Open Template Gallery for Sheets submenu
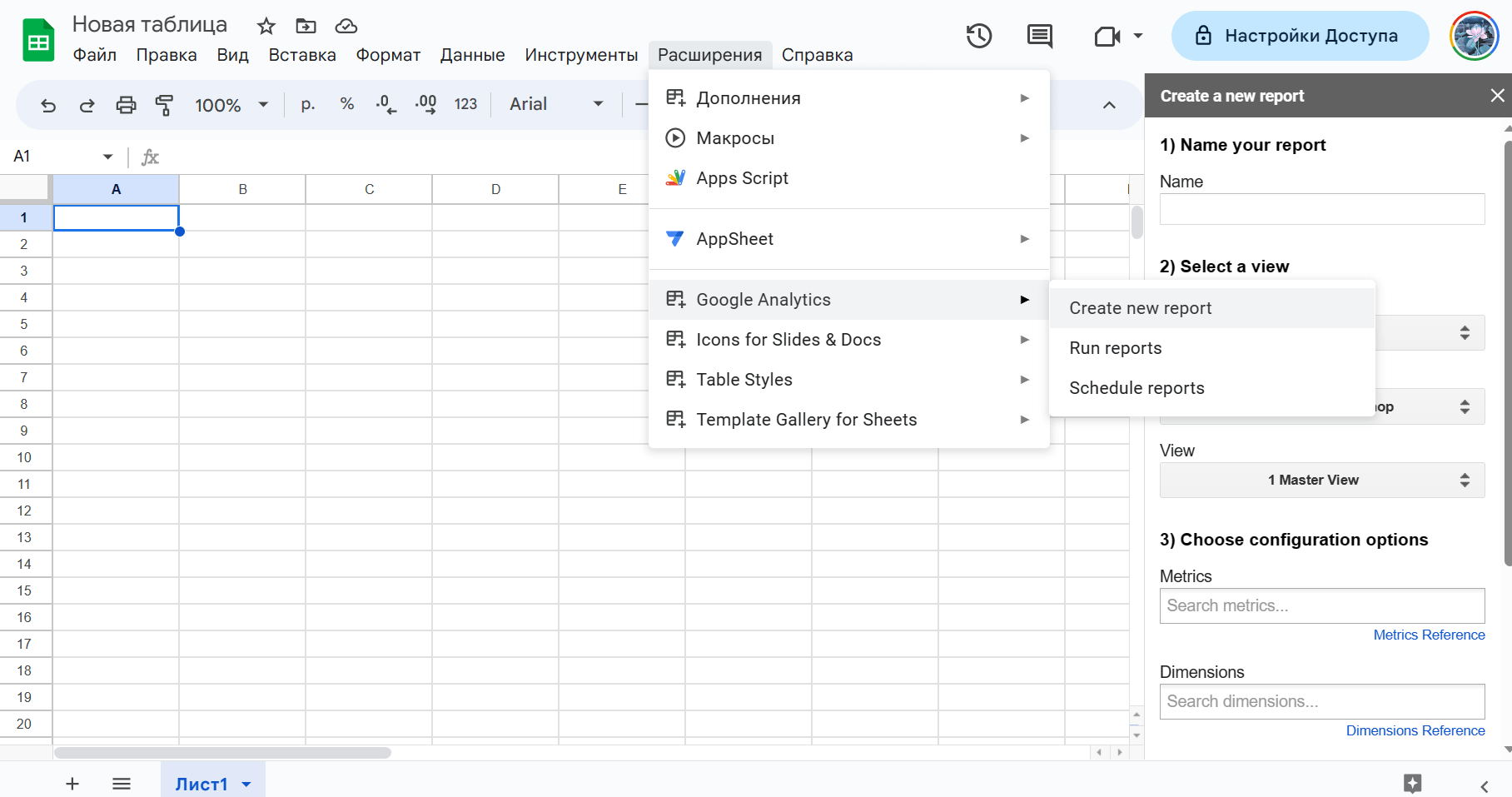This screenshot has height=797, width=1512. tap(849, 420)
